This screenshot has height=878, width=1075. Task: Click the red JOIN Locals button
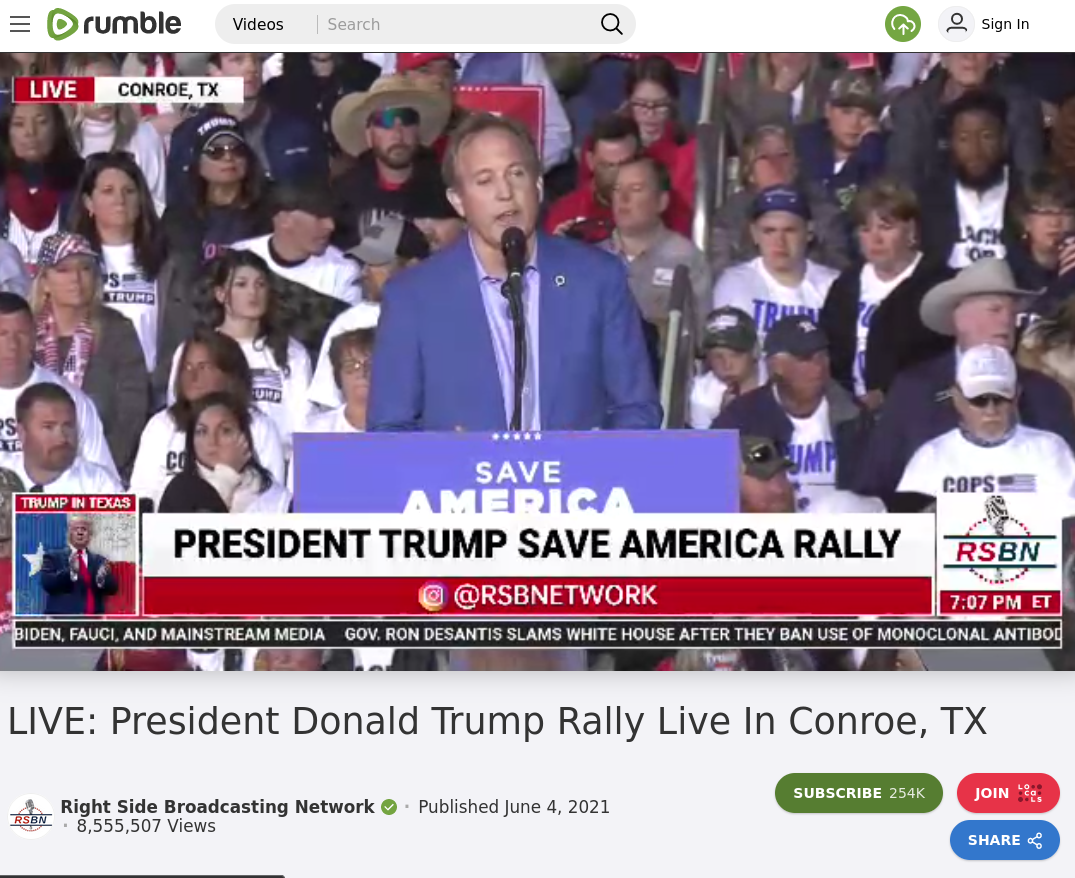pos(1008,793)
